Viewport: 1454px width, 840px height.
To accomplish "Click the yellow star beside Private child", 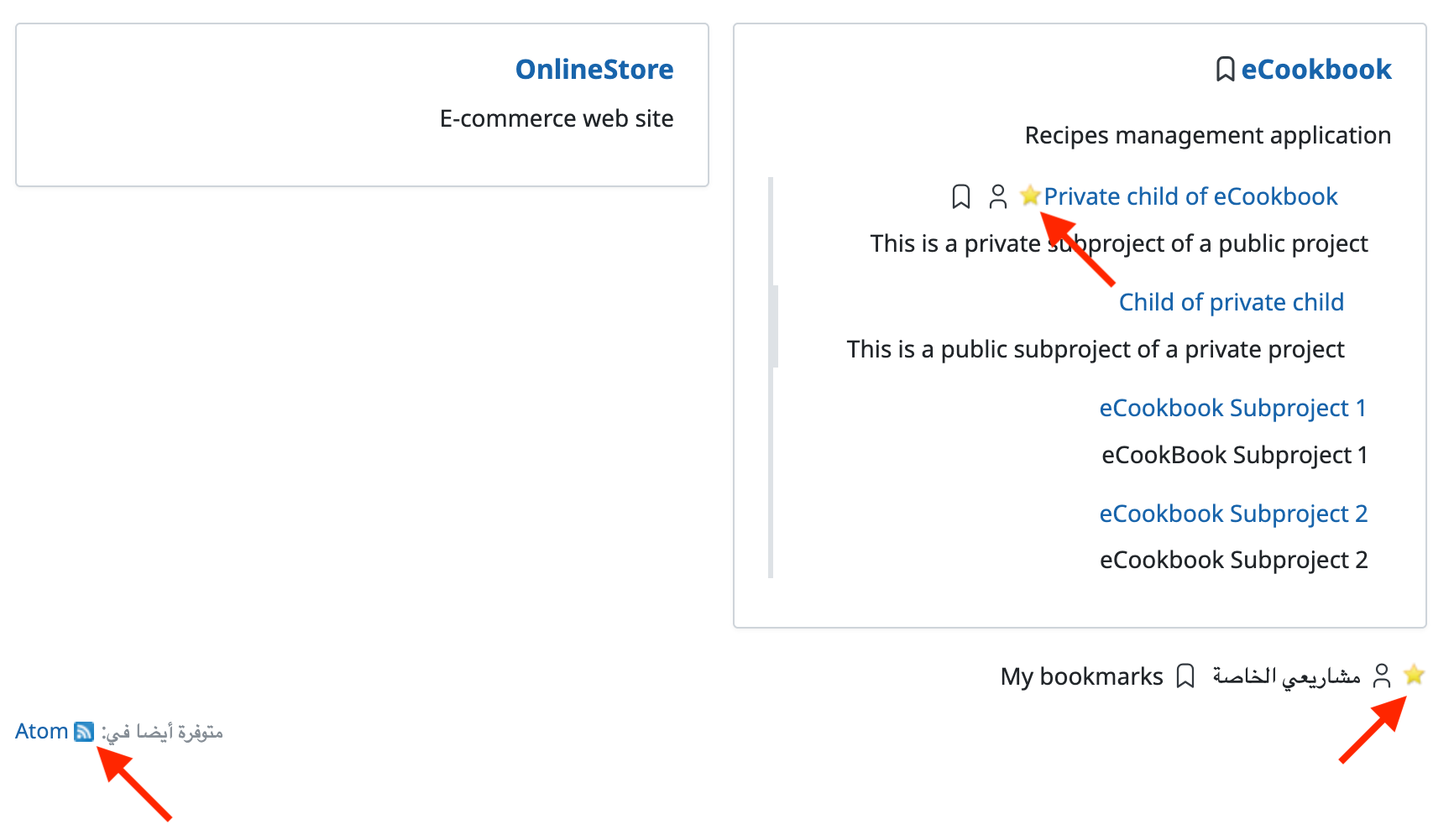I will 1030,196.
